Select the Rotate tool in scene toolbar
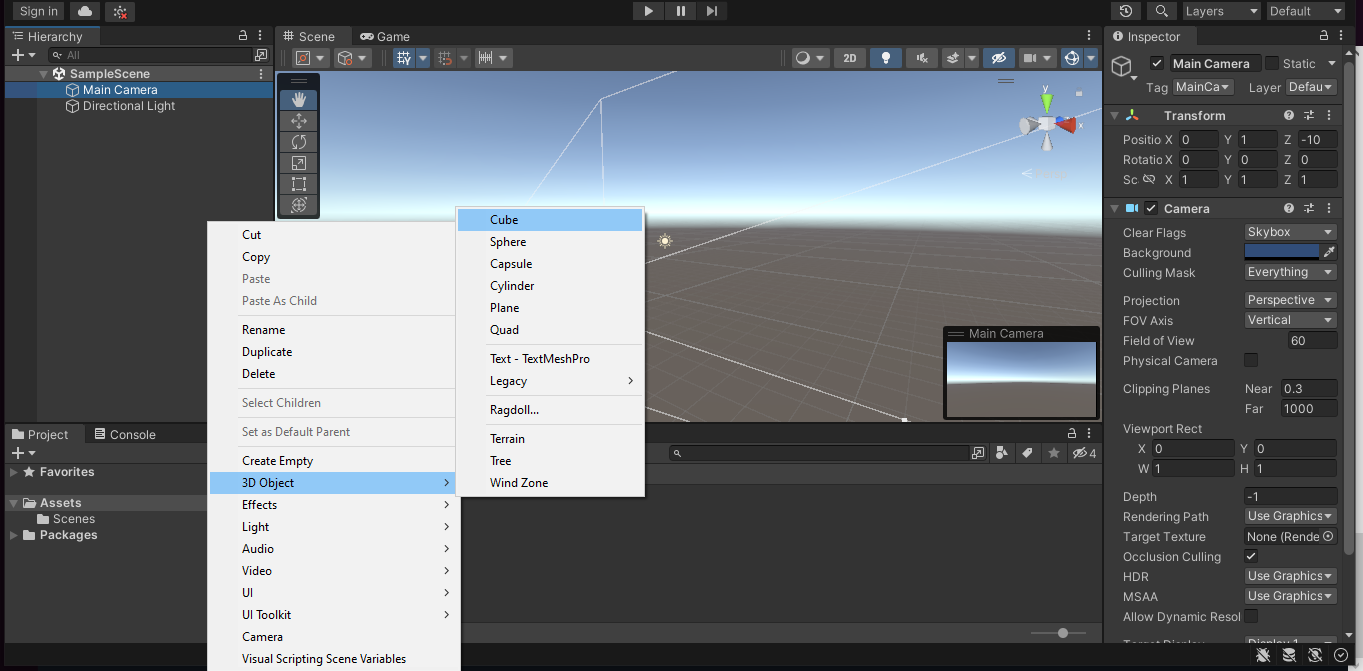This screenshot has width=1363, height=671. (298, 142)
